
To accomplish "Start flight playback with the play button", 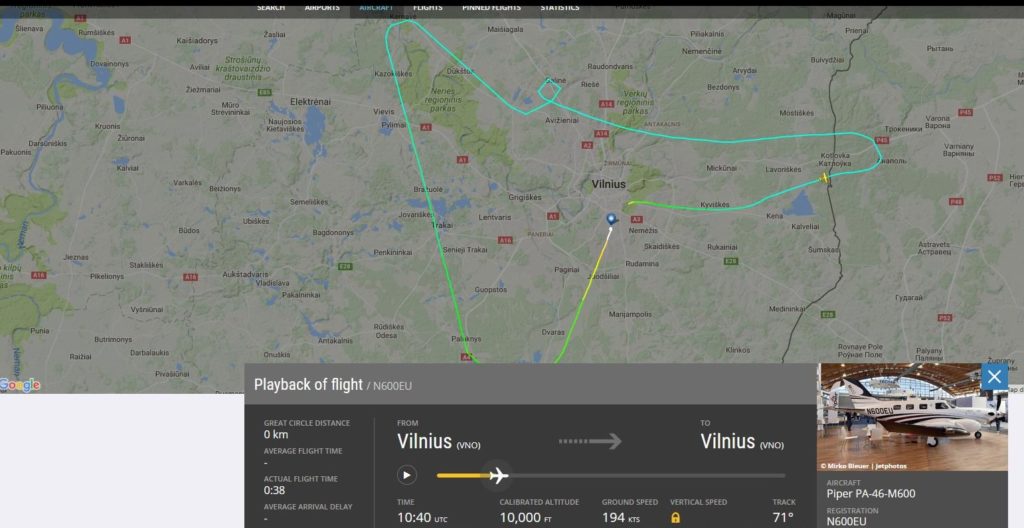I will tap(406, 475).
